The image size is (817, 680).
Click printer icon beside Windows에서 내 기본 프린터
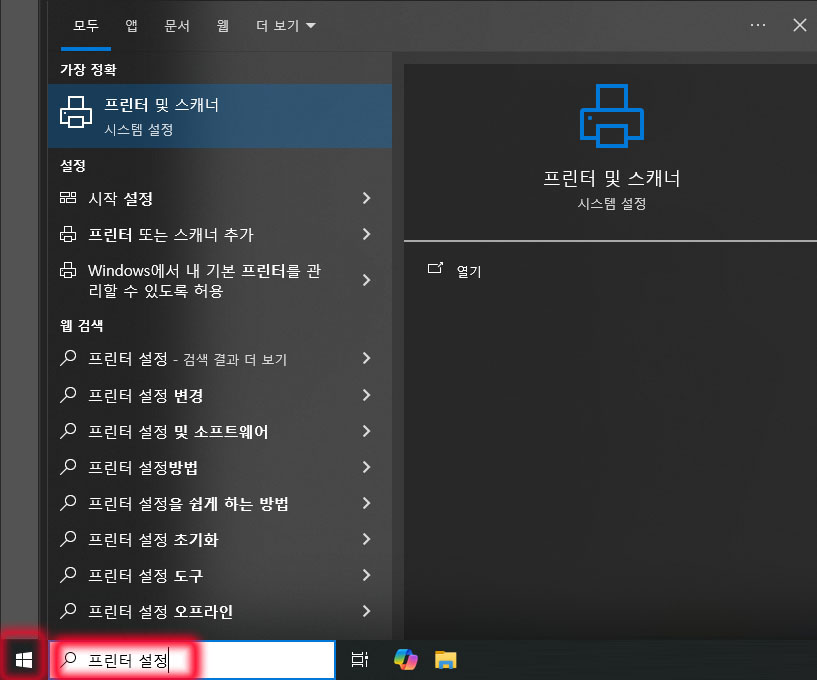pos(68,270)
